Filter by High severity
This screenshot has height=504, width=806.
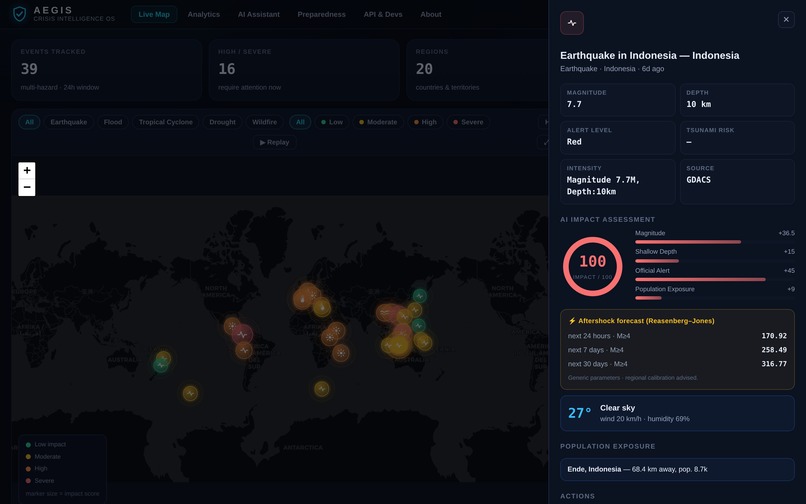(425, 122)
